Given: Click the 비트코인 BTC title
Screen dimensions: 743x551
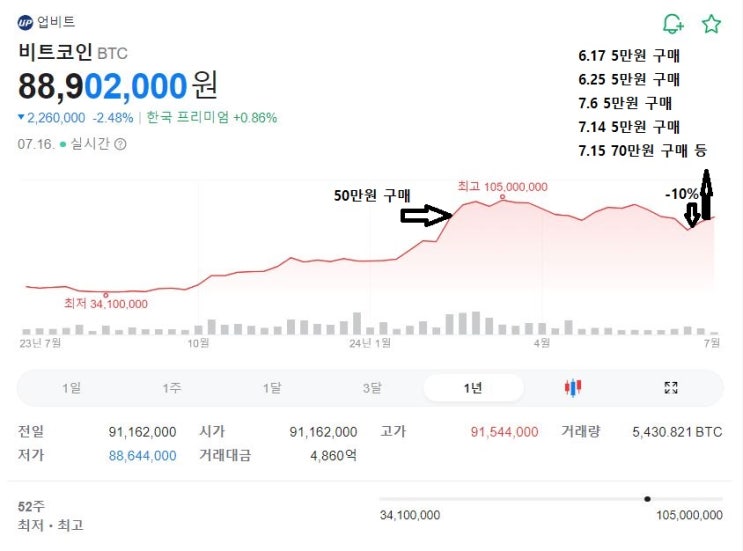Looking at the screenshot, I should tap(73, 52).
